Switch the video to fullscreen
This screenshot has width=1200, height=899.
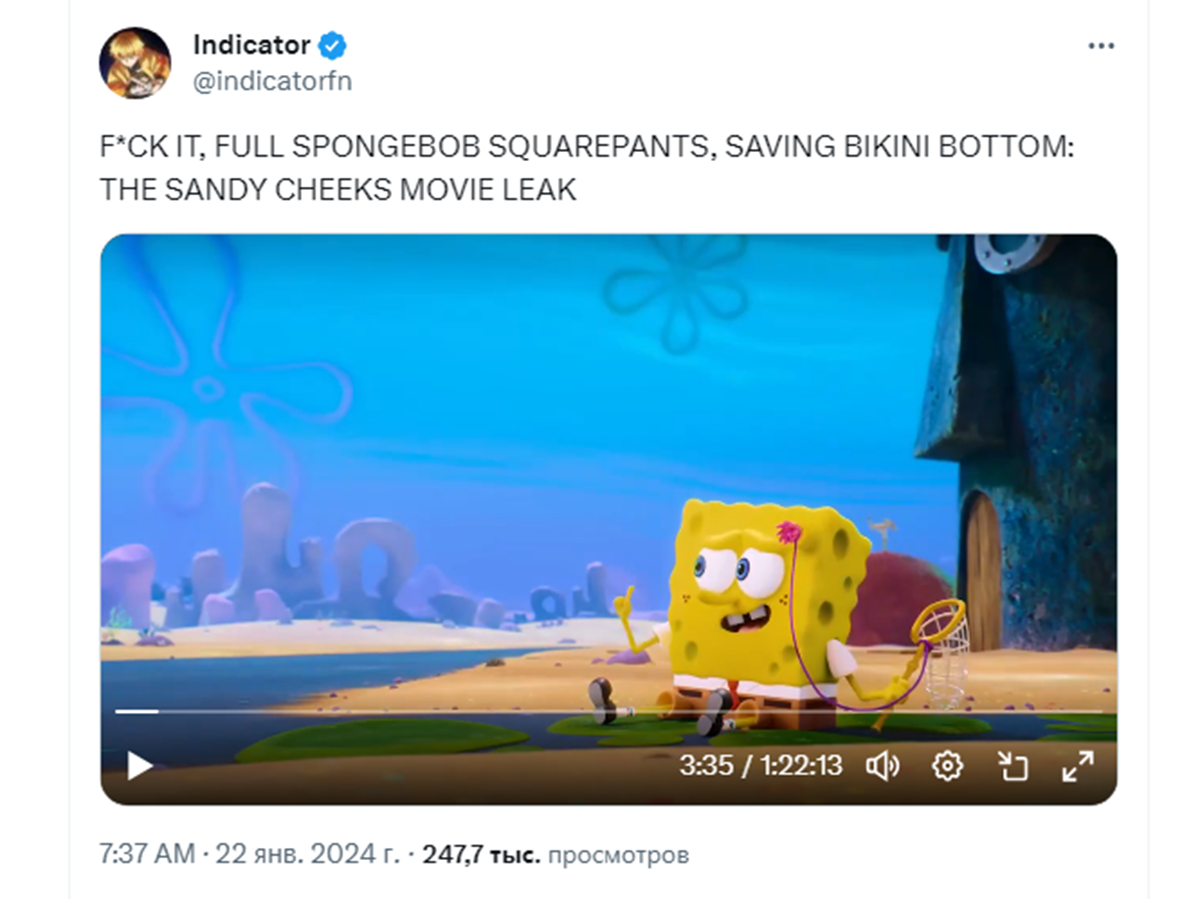tap(1077, 767)
